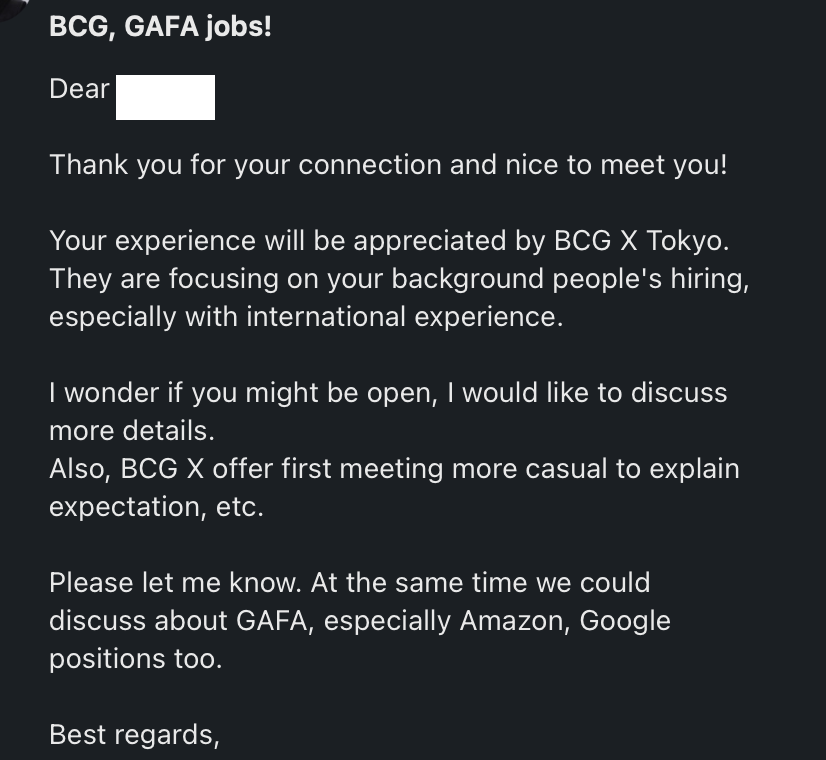Click the "Please let me know" sentence
826x760 pixels.
coord(175,583)
